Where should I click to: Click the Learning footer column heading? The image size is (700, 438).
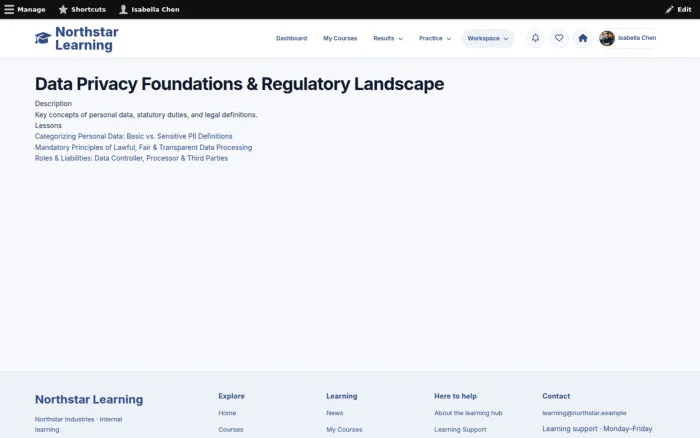[342, 396]
